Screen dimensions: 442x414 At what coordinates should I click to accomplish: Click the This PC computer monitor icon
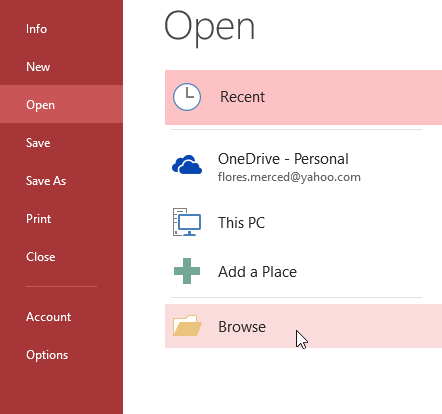tap(187, 222)
